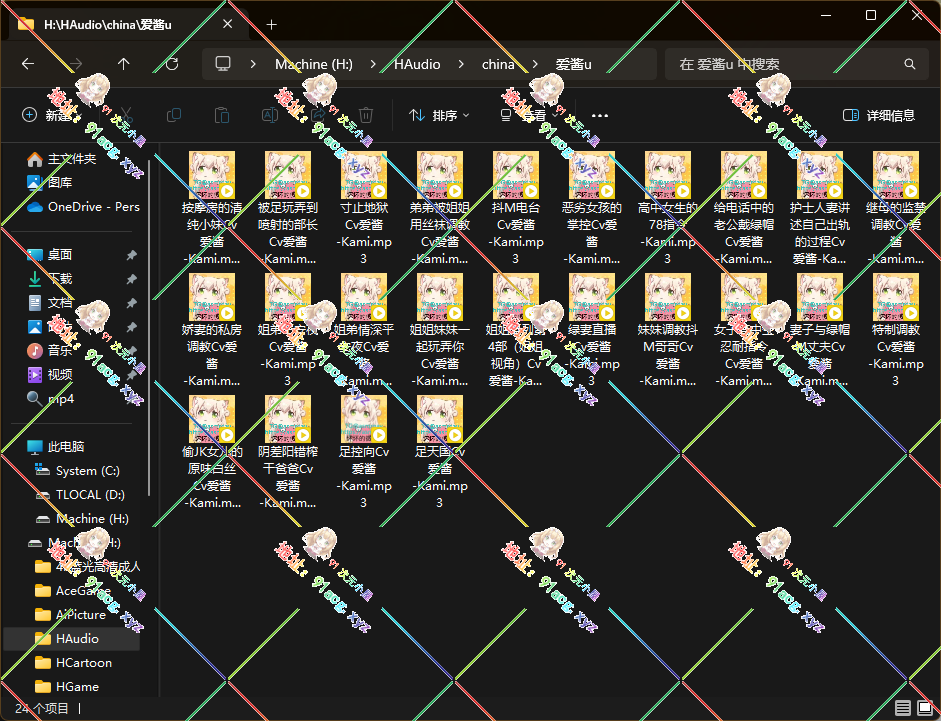
Task: Expand chevron after the PC icon in address bar
Action: (x=253, y=64)
